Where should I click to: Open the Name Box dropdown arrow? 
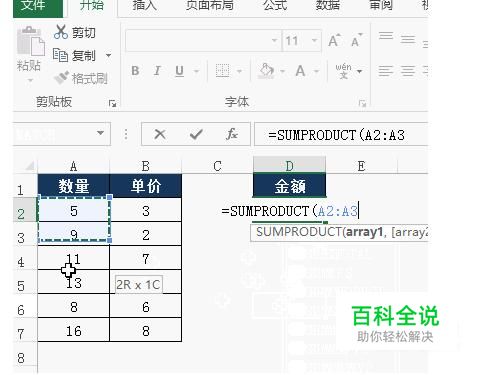pyautogui.click(x=100, y=133)
